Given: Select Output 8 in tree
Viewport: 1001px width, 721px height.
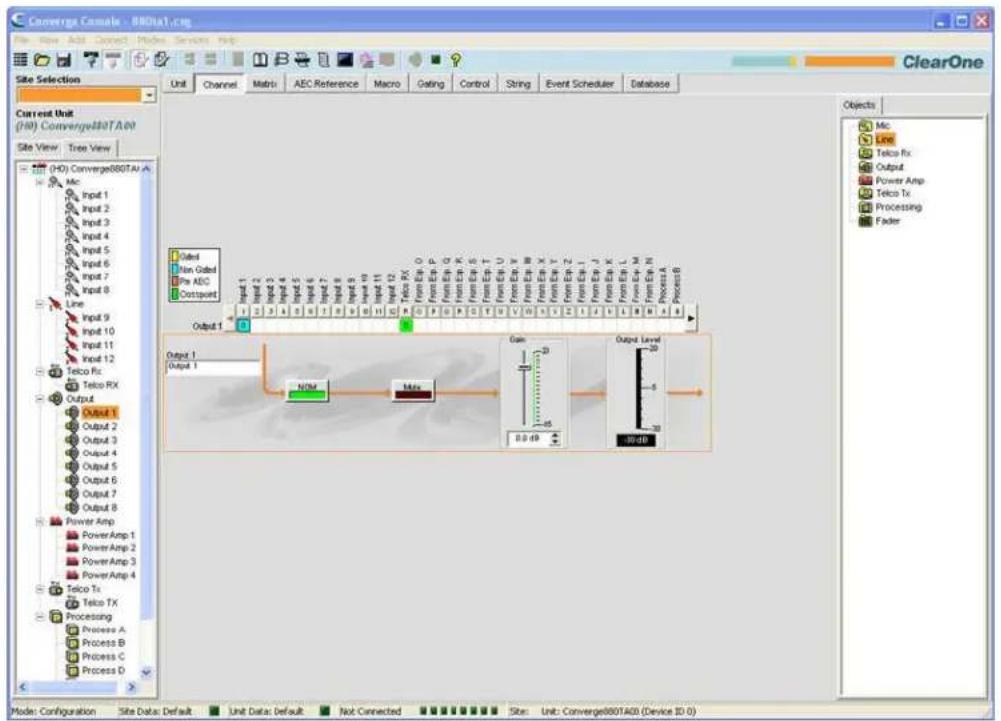Looking at the screenshot, I should click(91, 508).
